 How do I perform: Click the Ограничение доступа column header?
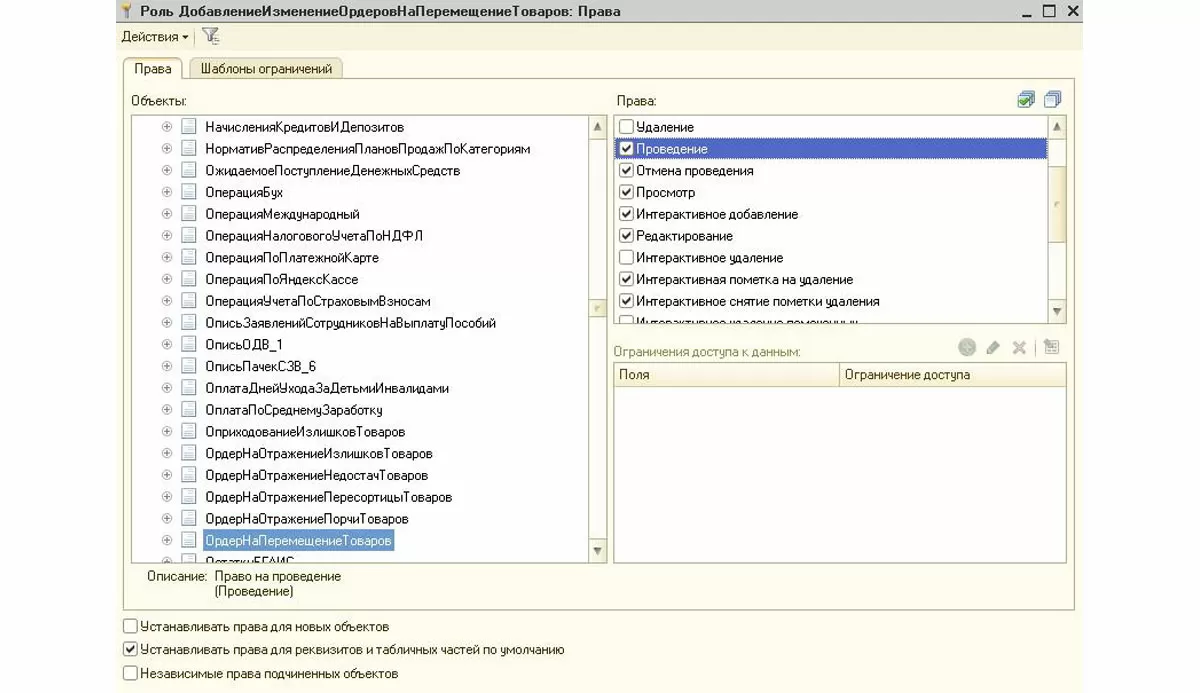click(952, 375)
